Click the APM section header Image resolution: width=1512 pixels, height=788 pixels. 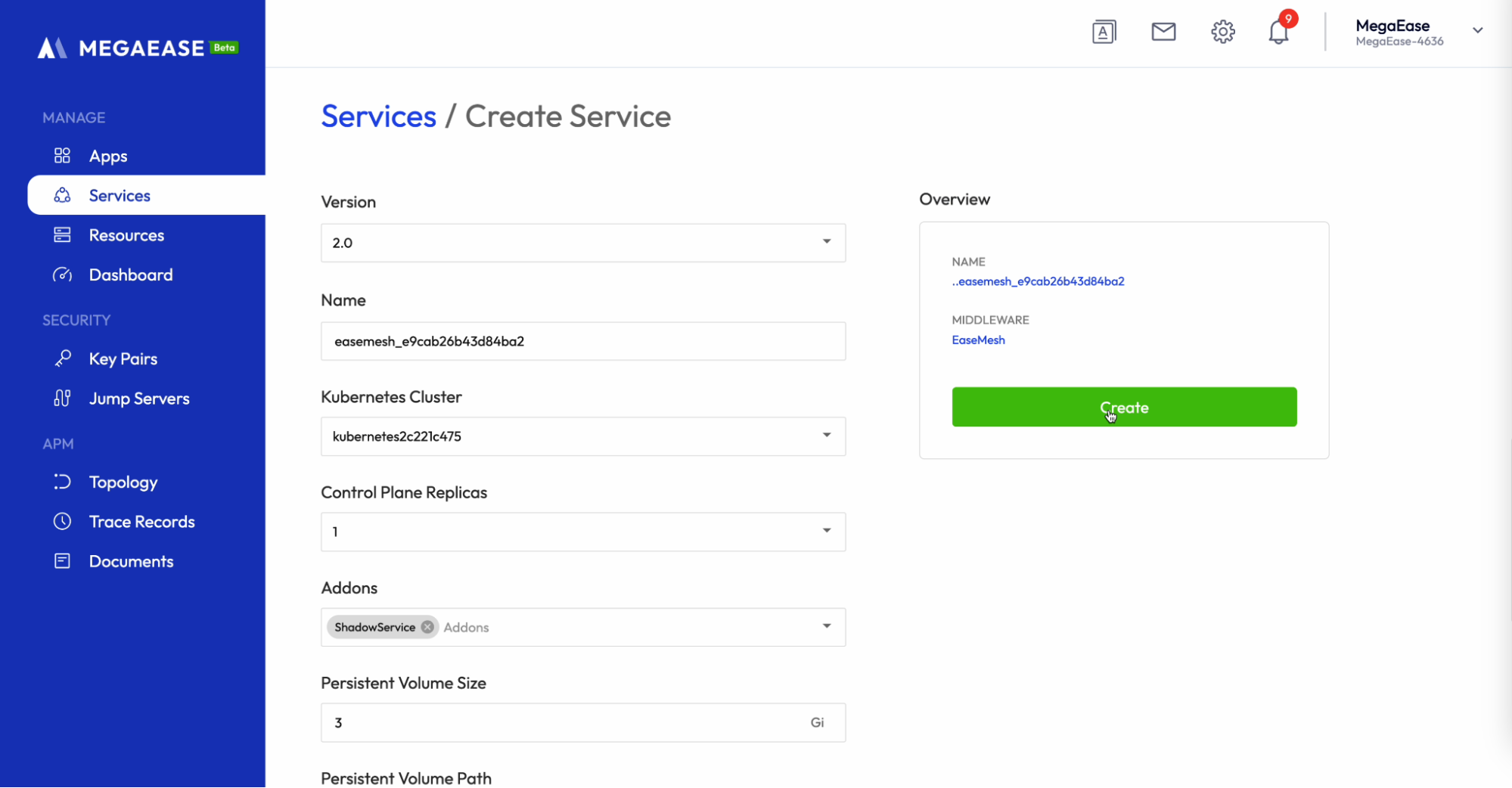click(57, 444)
